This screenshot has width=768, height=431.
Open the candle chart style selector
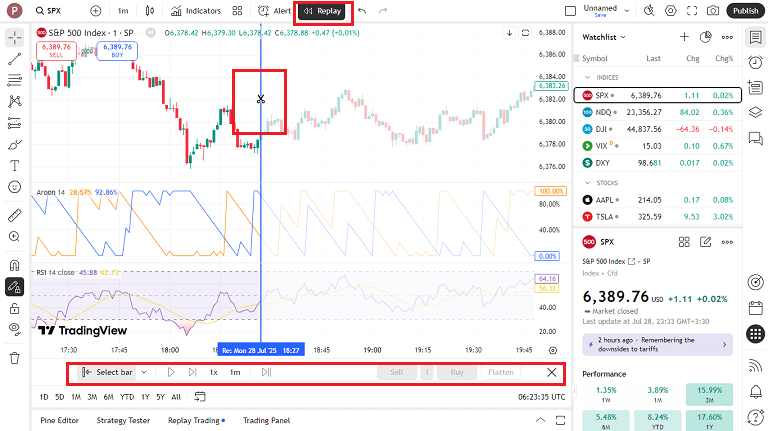[x=150, y=11]
